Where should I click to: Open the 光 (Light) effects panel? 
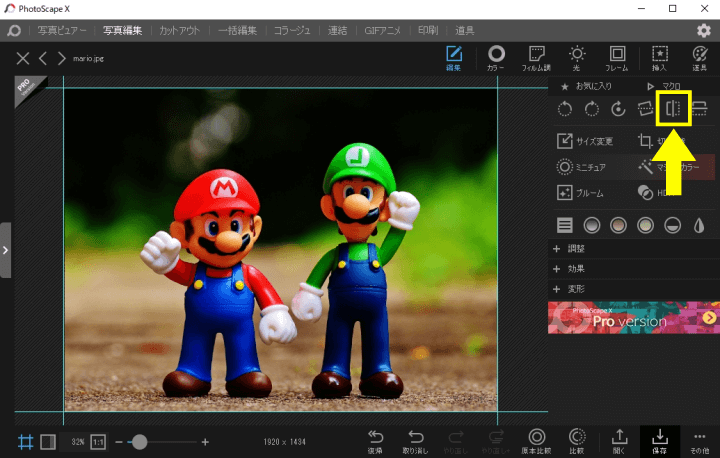tap(577, 58)
